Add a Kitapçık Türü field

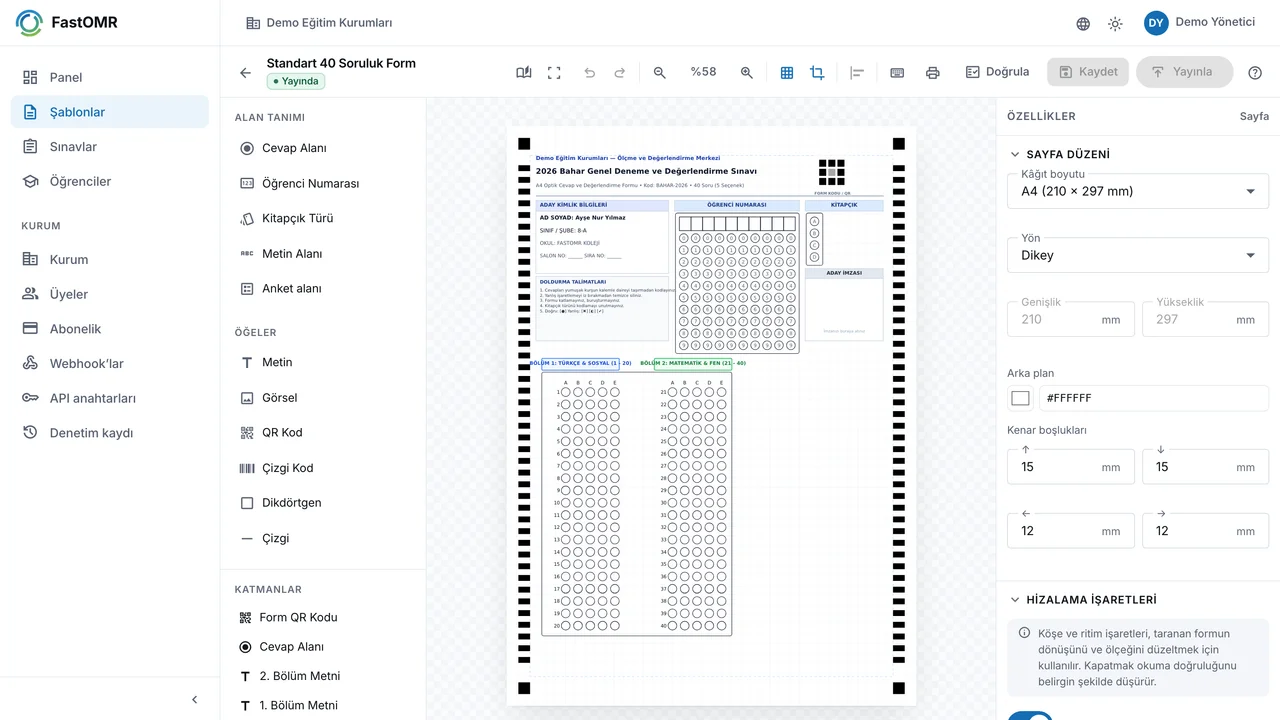pos(323,219)
